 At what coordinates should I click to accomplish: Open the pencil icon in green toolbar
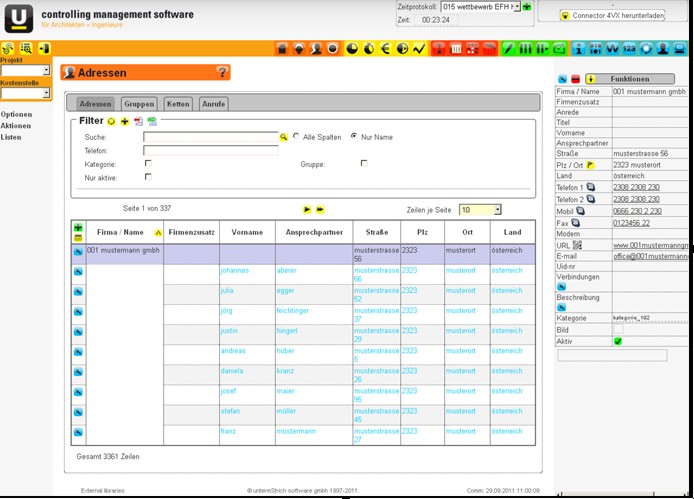pyautogui.click(x=509, y=48)
